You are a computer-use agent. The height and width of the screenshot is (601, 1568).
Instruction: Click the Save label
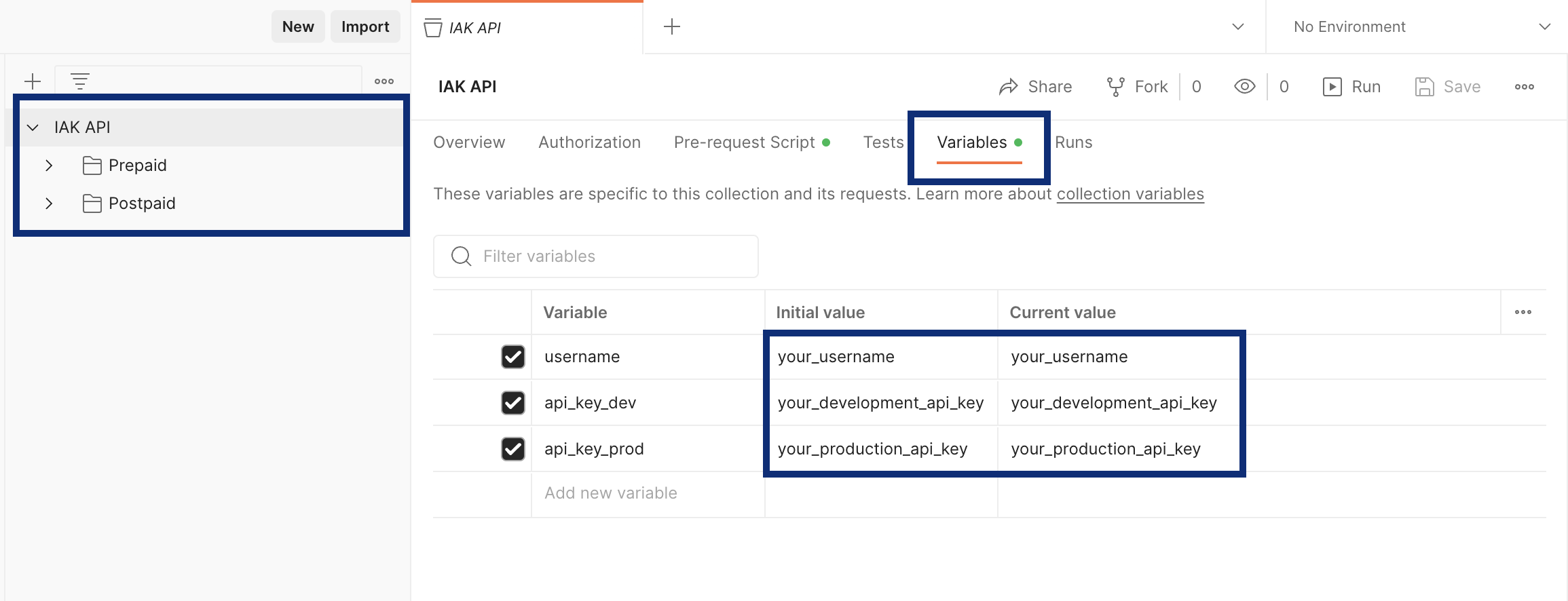tap(1461, 87)
